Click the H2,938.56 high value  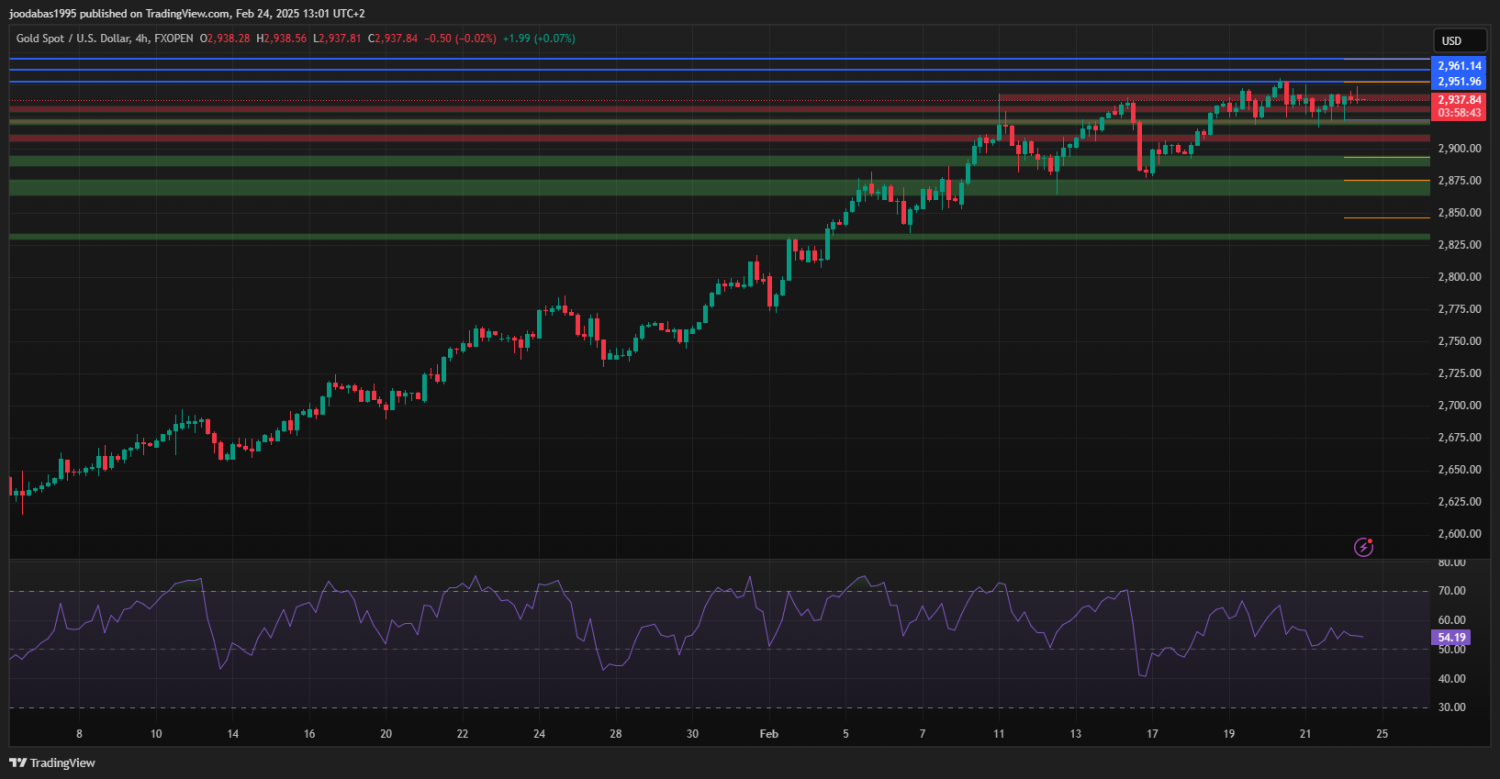tap(283, 38)
